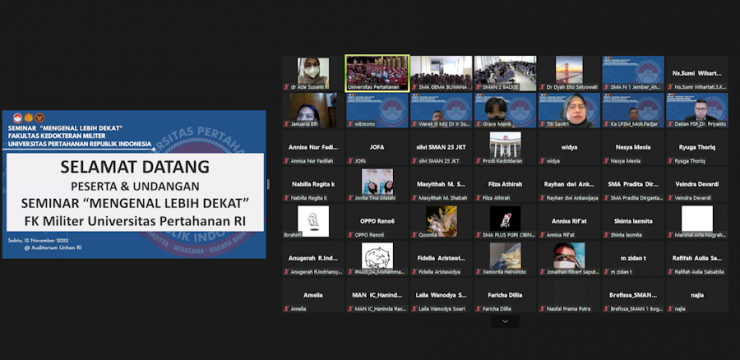The image size is (740, 360).
Task: Click name label 'Faricha Dillia'
Action: (496, 309)
